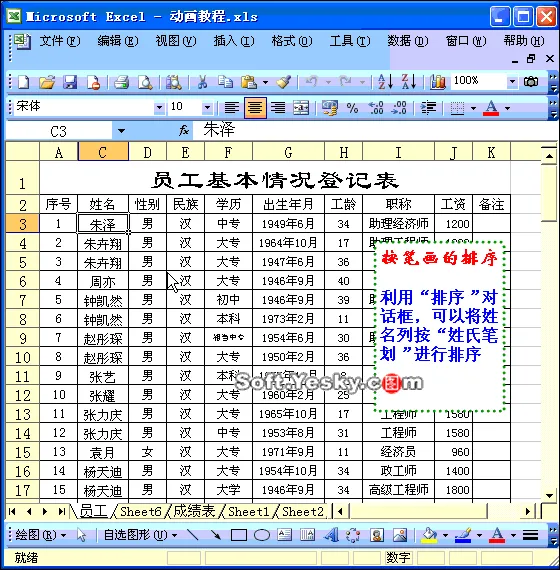The image size is (560, 570).
Task: Sort ascending A to Z
Action: click(x=385, y=82)
